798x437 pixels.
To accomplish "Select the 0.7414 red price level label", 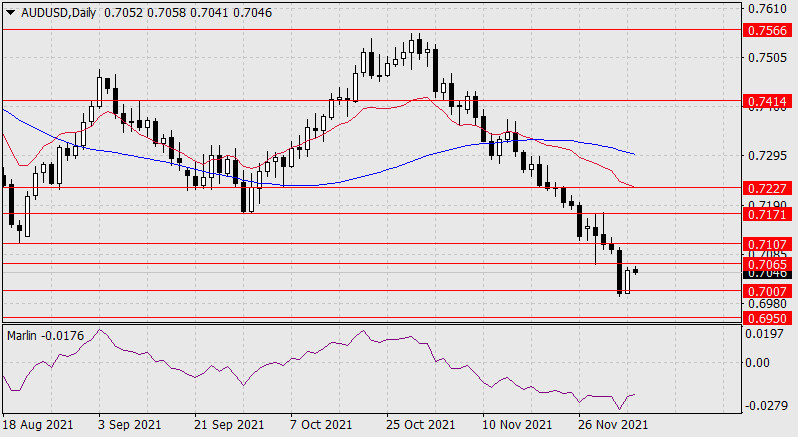I will [x=767, y=101].
